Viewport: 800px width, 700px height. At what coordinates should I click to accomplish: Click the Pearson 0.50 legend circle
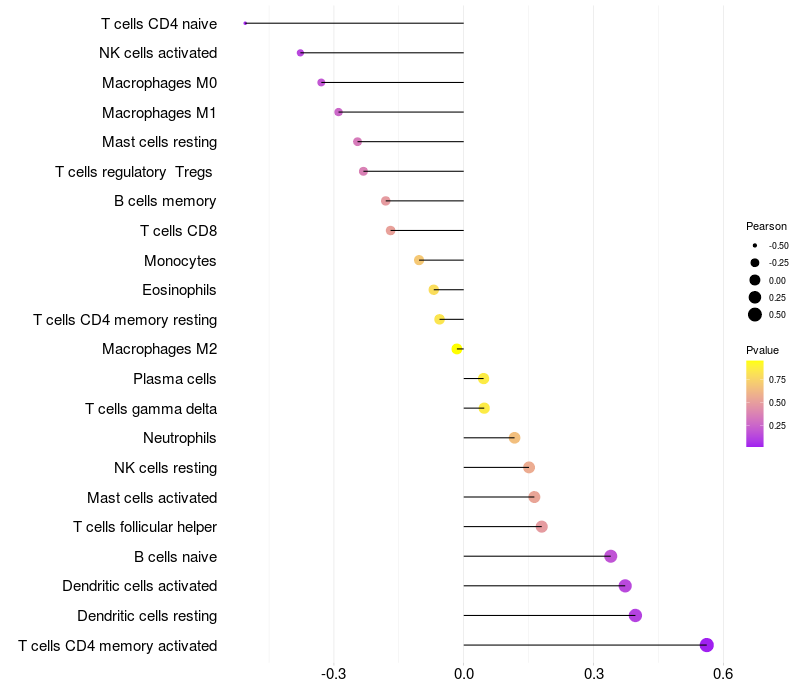[x=755, y=315]
